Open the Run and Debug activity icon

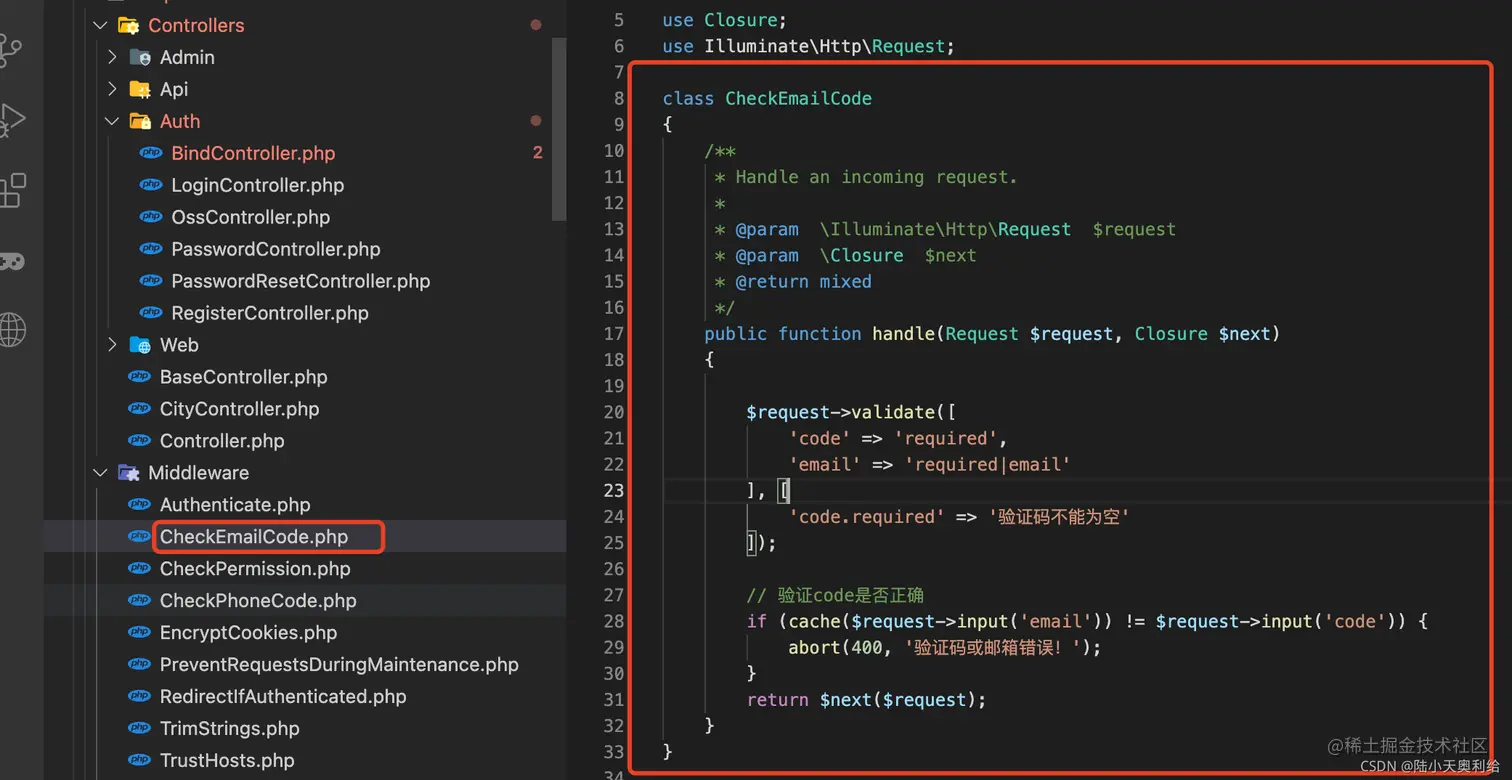point(10,120)
